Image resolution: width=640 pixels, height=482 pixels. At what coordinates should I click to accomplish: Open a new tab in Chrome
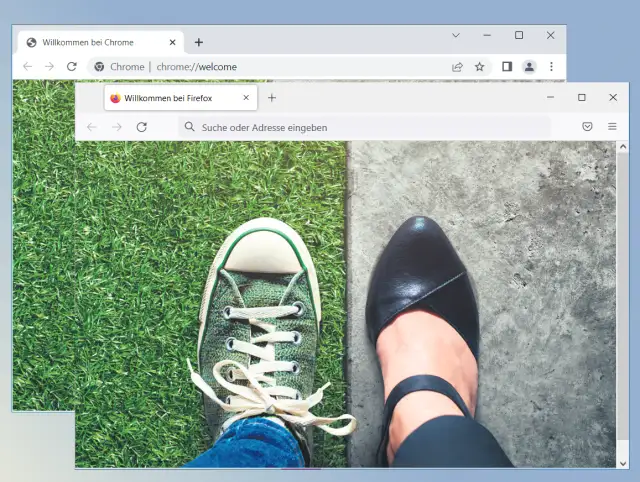click(198, 42)
